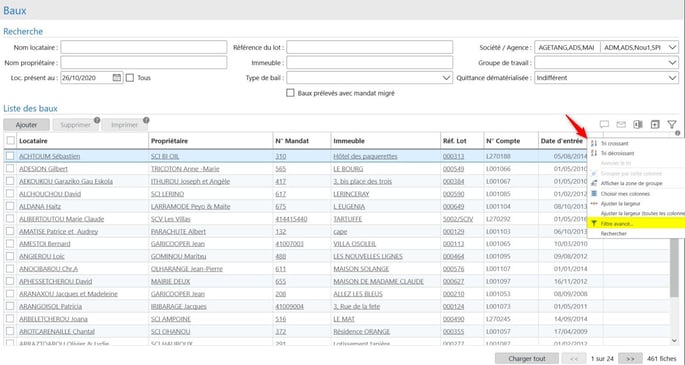
Task: Choose Rechercher in the context menu
Action: pyautogui.click(x=613, y=234)
